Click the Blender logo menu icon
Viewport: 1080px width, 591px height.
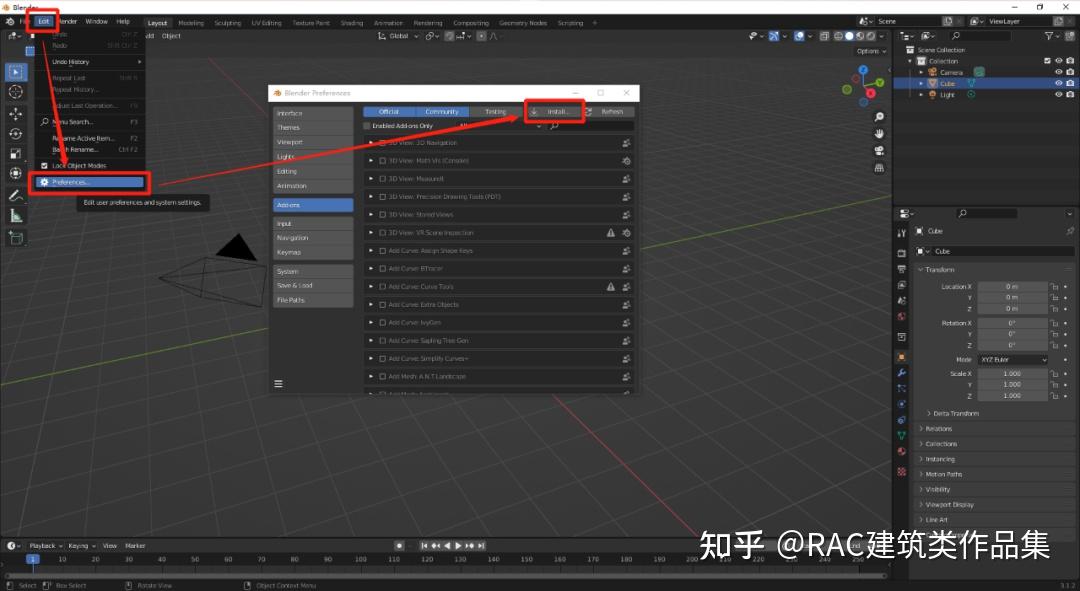pos(10,21)
